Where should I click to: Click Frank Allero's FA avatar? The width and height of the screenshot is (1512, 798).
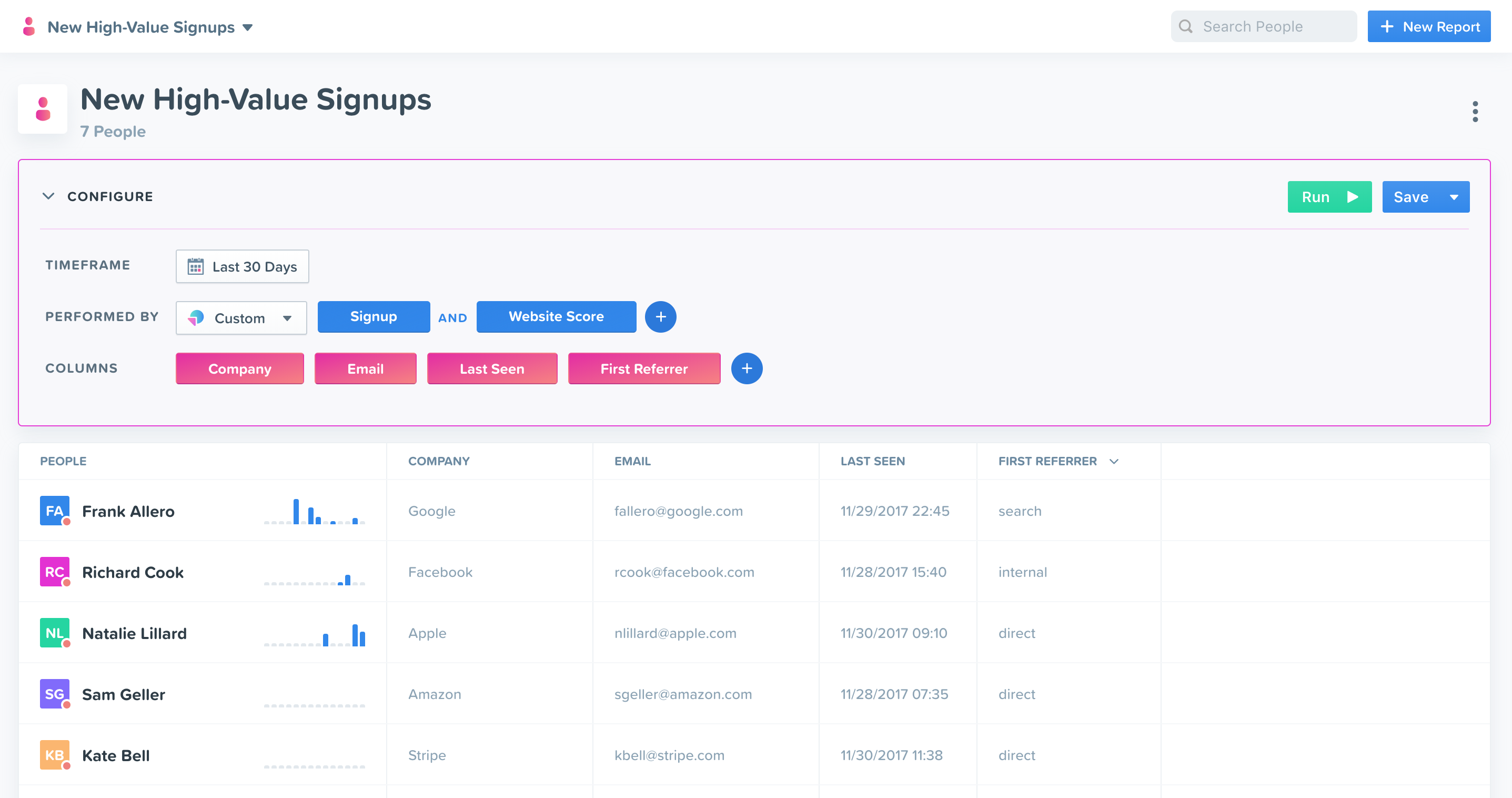click(55, 511)
